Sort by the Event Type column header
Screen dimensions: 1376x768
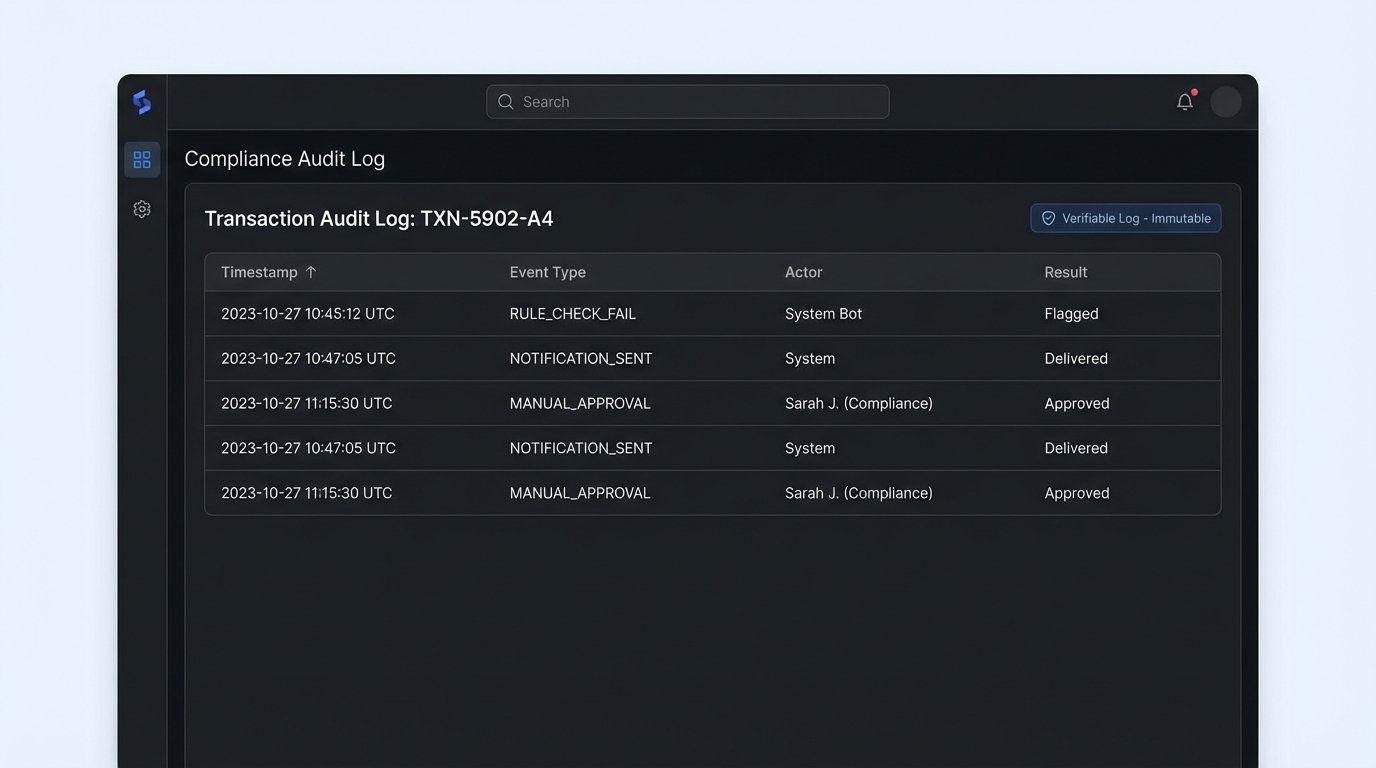click(x=547, y=272)
